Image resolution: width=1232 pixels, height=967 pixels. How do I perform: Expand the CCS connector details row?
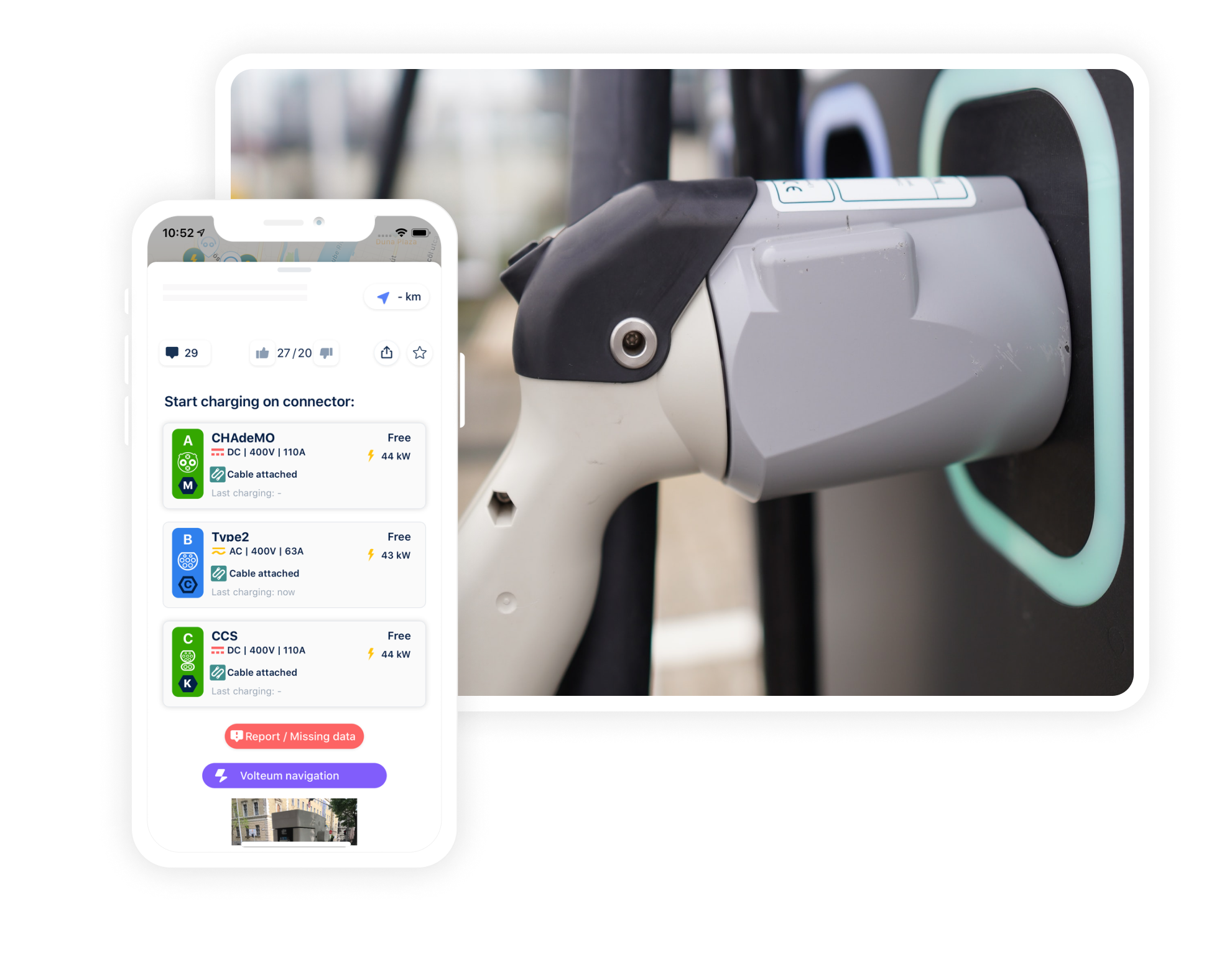297,660
